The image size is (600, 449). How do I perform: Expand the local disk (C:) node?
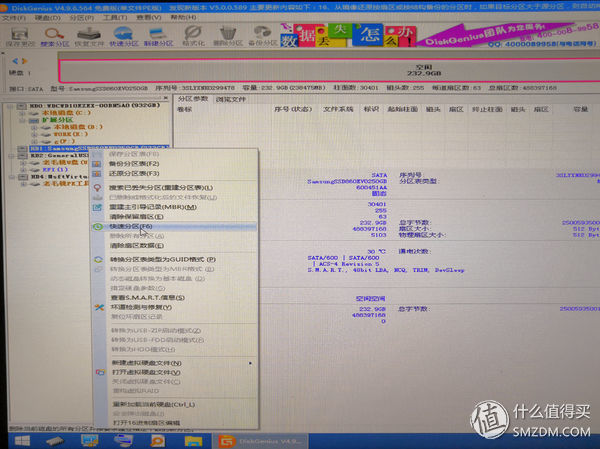(x=22, y=113)
